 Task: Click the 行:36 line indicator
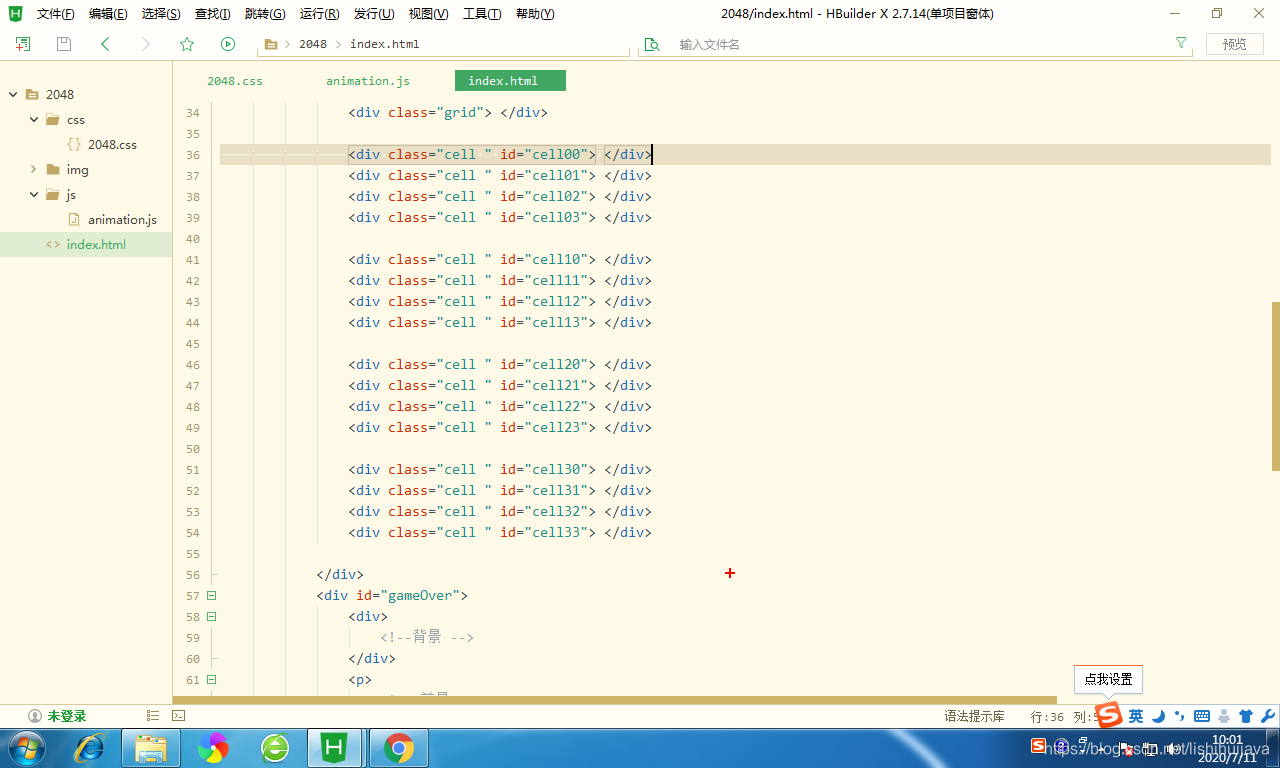(1048, 716)
